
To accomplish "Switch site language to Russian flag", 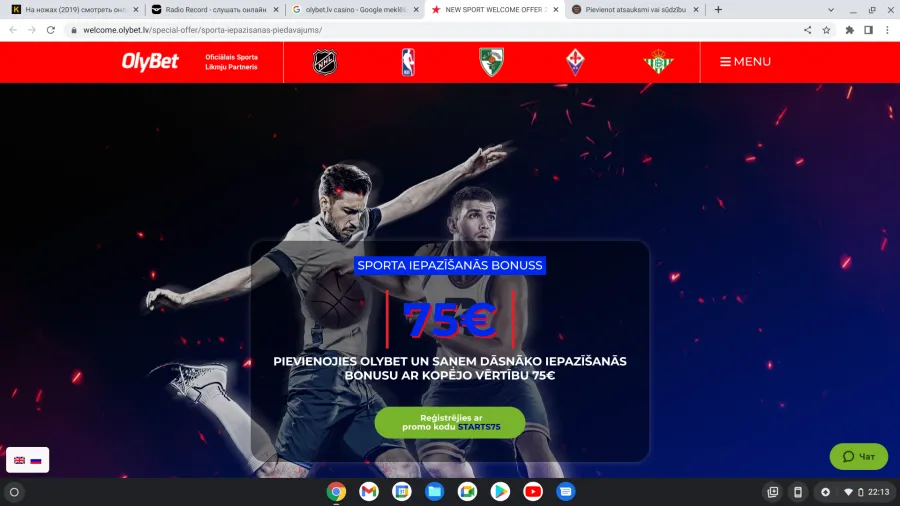I will point(36,460).
